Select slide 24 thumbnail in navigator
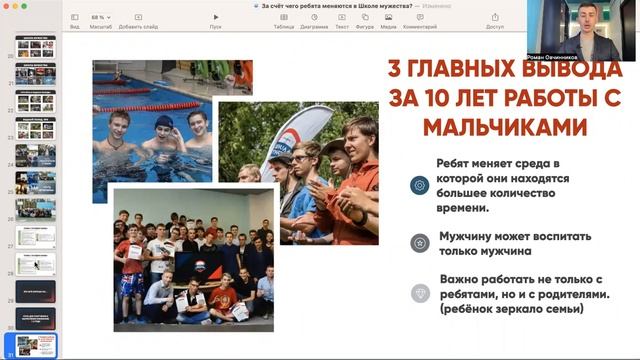The width and height of the screenshot is (640, 360). [x=36, y=156]
